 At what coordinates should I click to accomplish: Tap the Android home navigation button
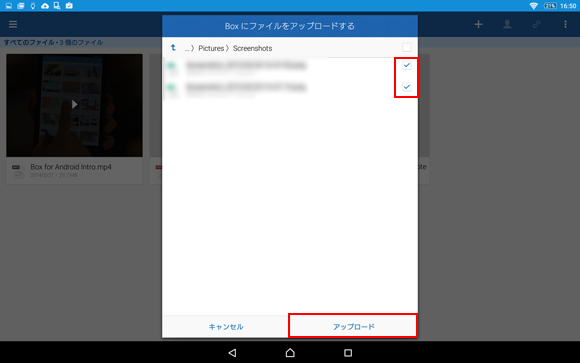(290, 353)
